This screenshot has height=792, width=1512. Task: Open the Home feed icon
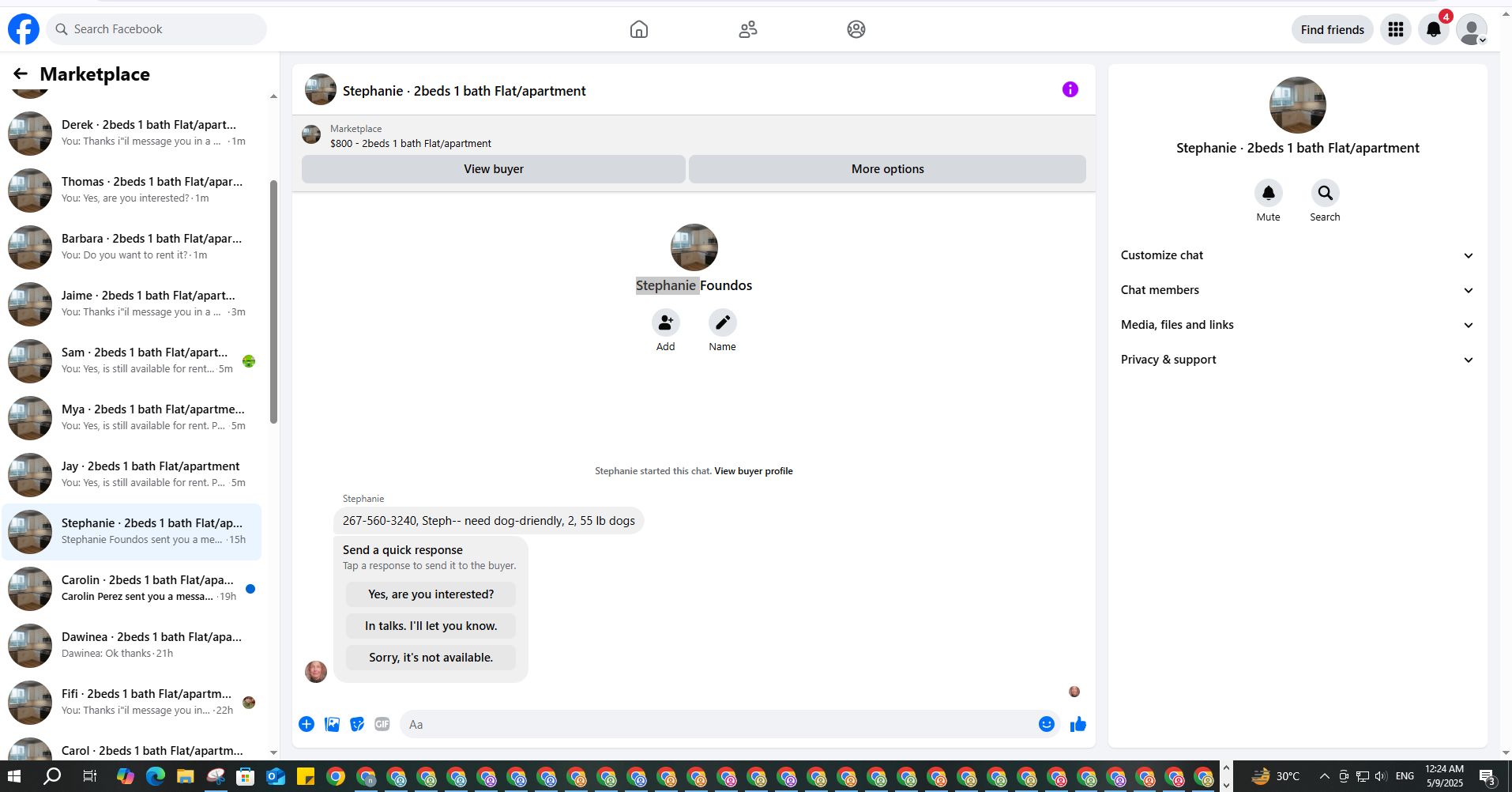(x=639, y=29)
